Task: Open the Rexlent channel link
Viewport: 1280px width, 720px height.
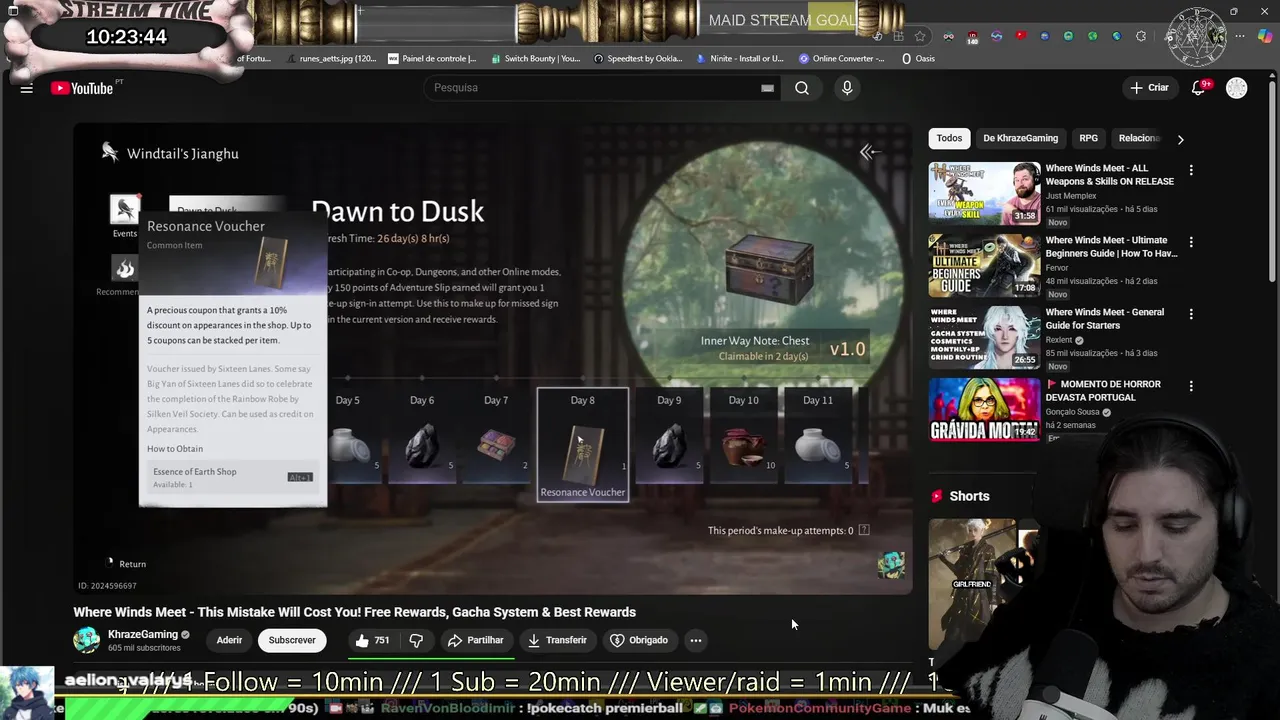Action: coord(1060,340)
